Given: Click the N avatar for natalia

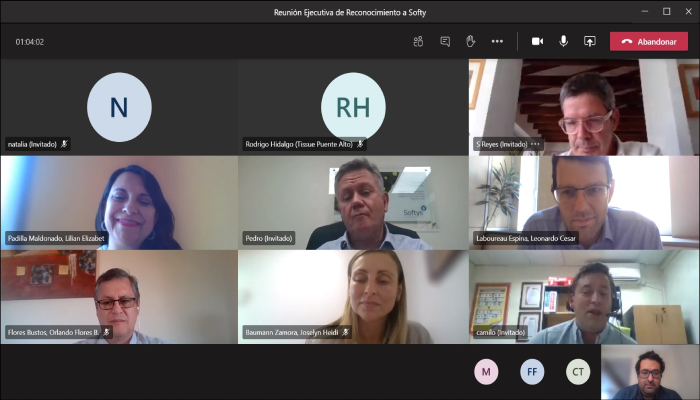Looking at the screenshot, I should [119, 107].
